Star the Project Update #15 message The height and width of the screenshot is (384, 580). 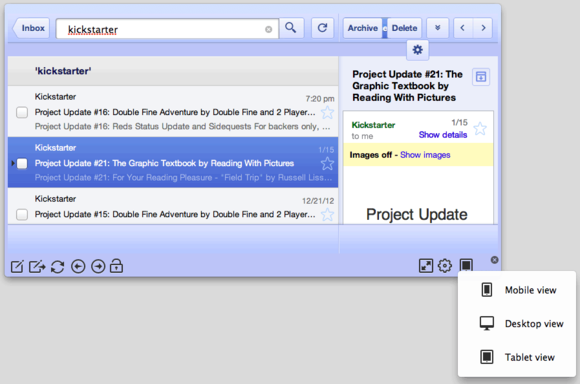(327, 215)
